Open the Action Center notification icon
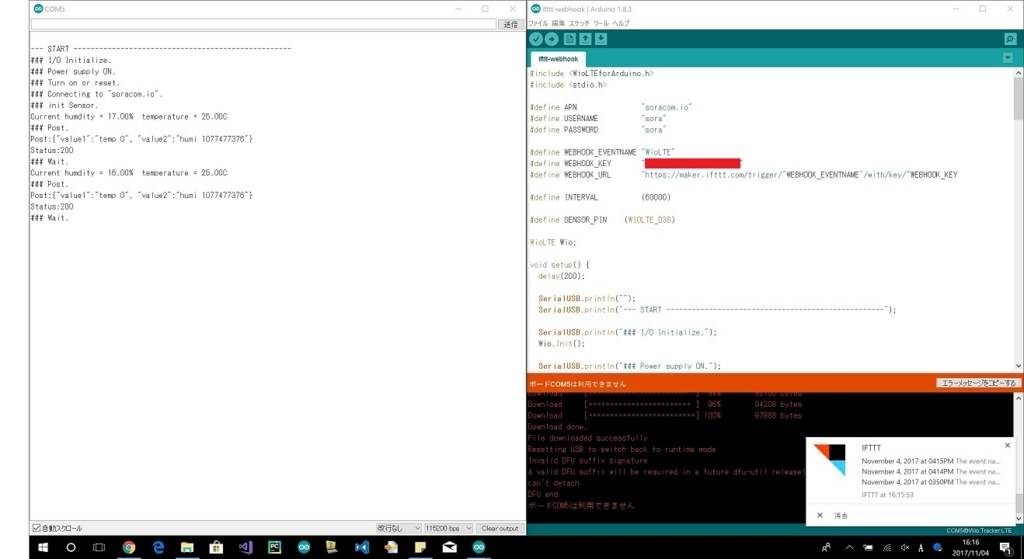 (1006, 547)
